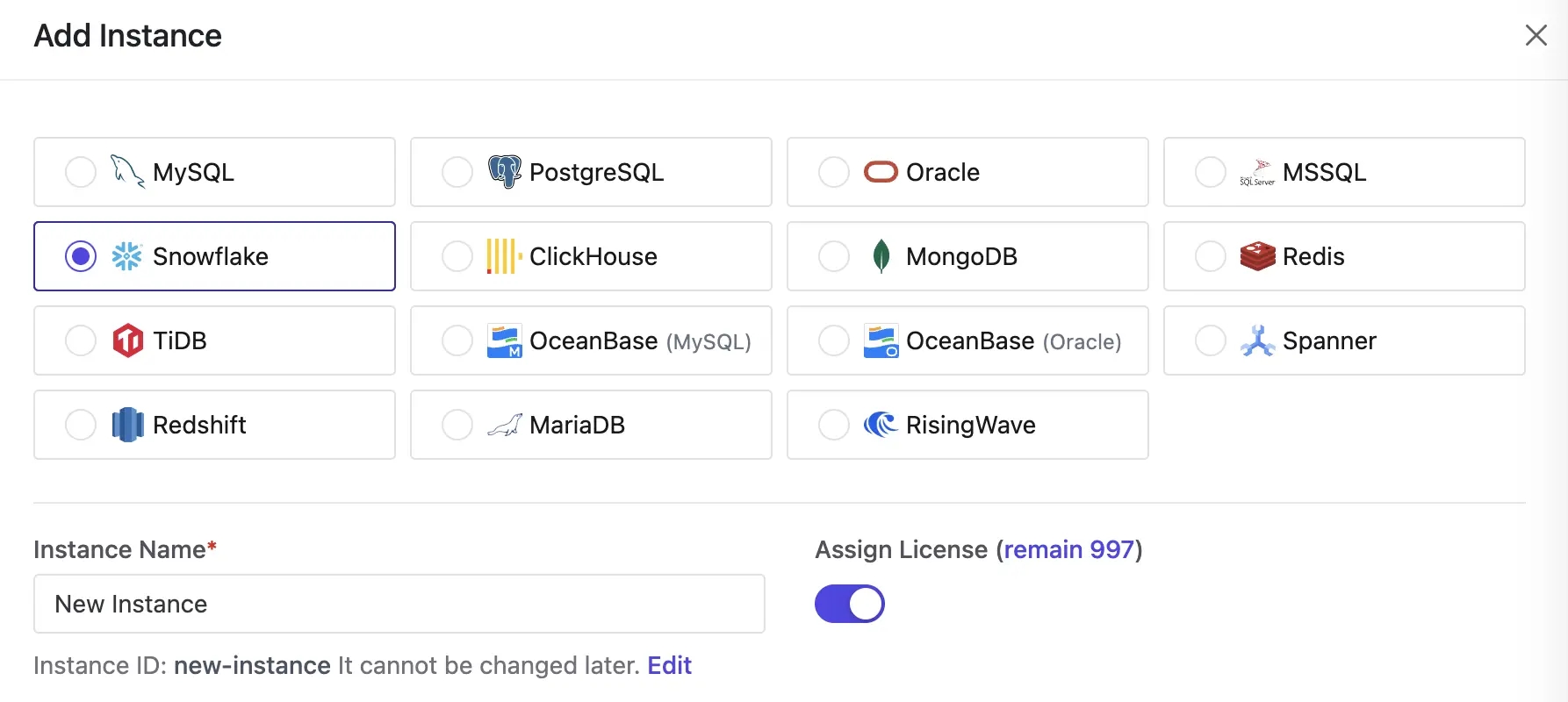Viewport: 1568px width, 702px height.
Task: Click the PostgreSQL elephant logo icon
Action: point(505,172)
